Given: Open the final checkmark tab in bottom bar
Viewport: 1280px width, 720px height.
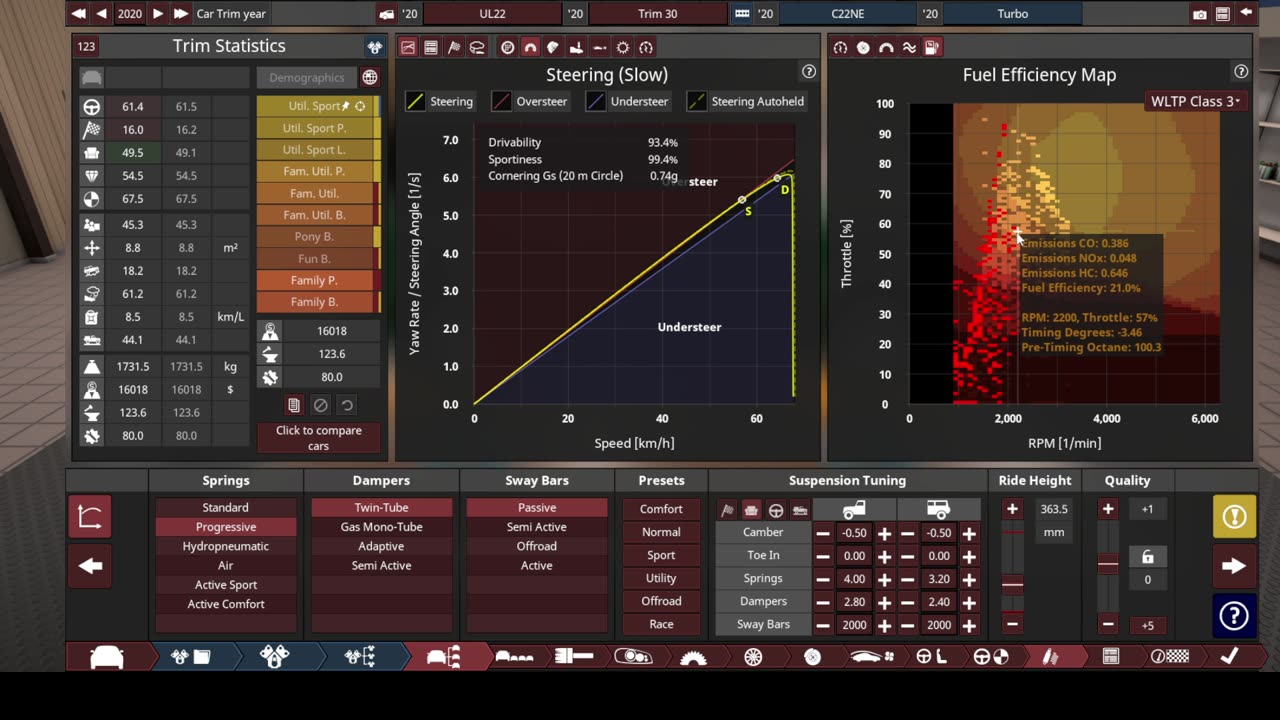Looking at the screenshot, I should 1229,657.
